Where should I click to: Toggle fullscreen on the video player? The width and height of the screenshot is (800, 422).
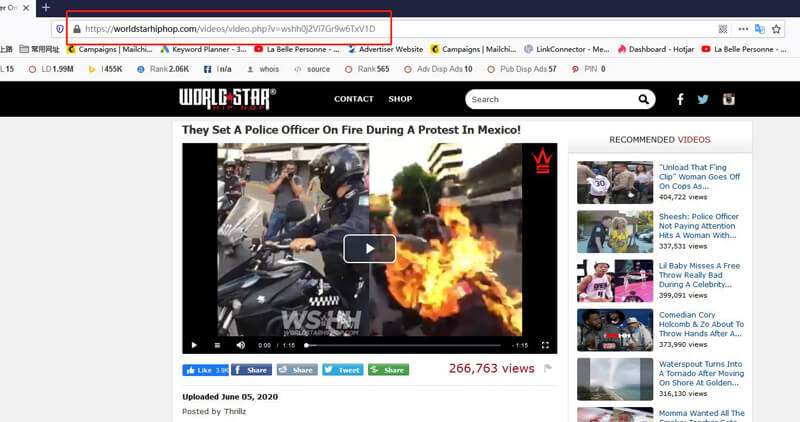545,345
